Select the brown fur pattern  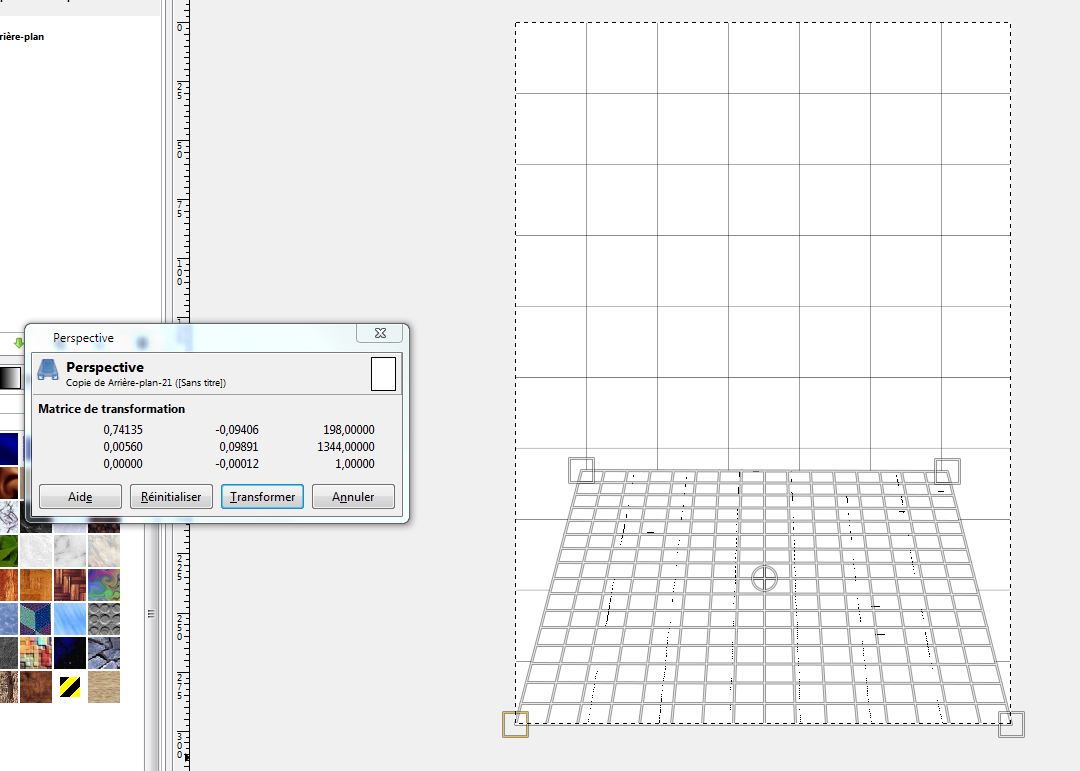36,687
